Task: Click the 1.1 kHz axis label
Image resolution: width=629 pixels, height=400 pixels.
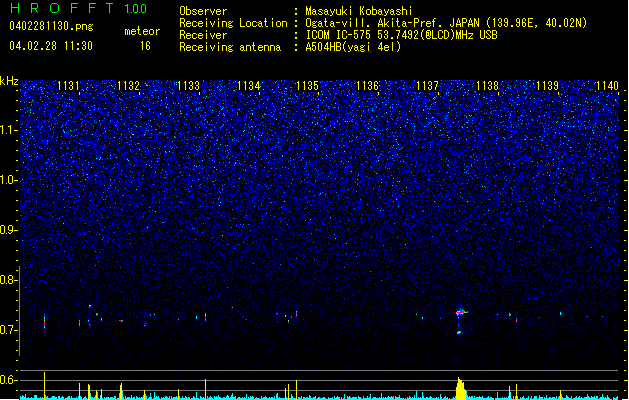Action: (x=9, y=130)
